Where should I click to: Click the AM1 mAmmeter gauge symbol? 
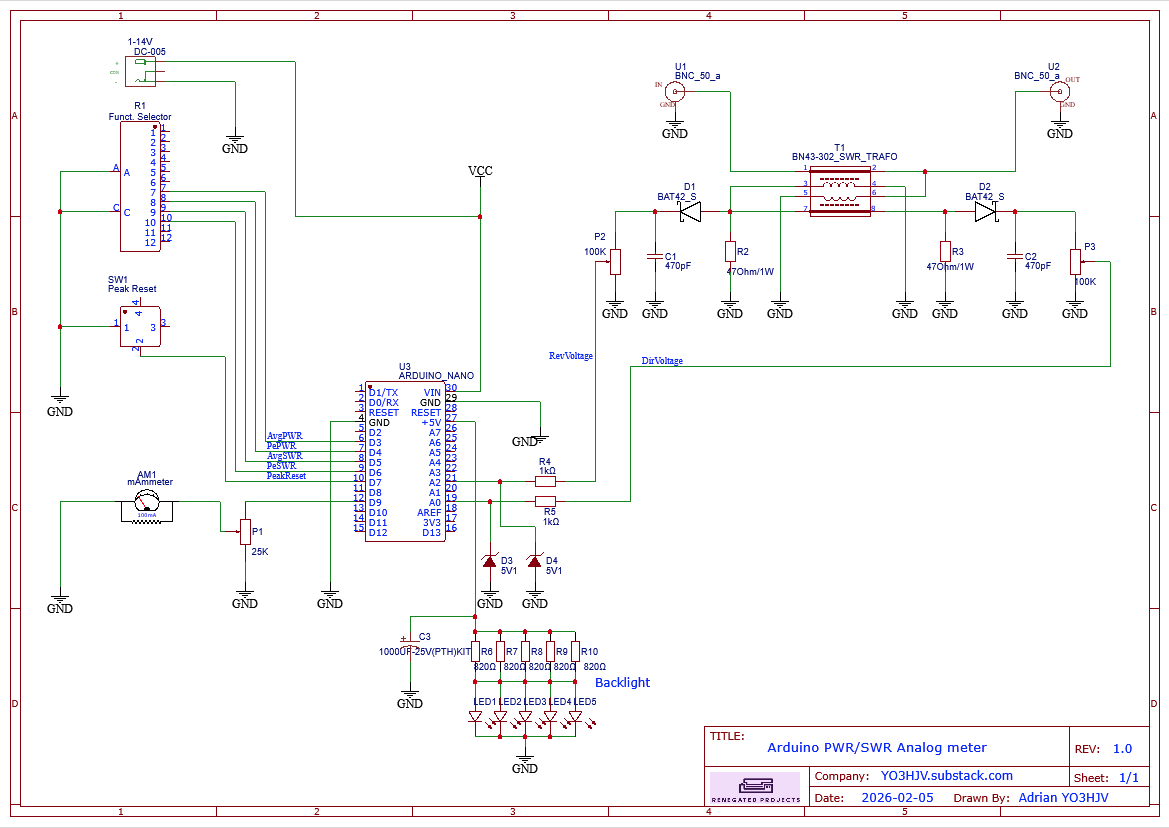coord(146,507)
